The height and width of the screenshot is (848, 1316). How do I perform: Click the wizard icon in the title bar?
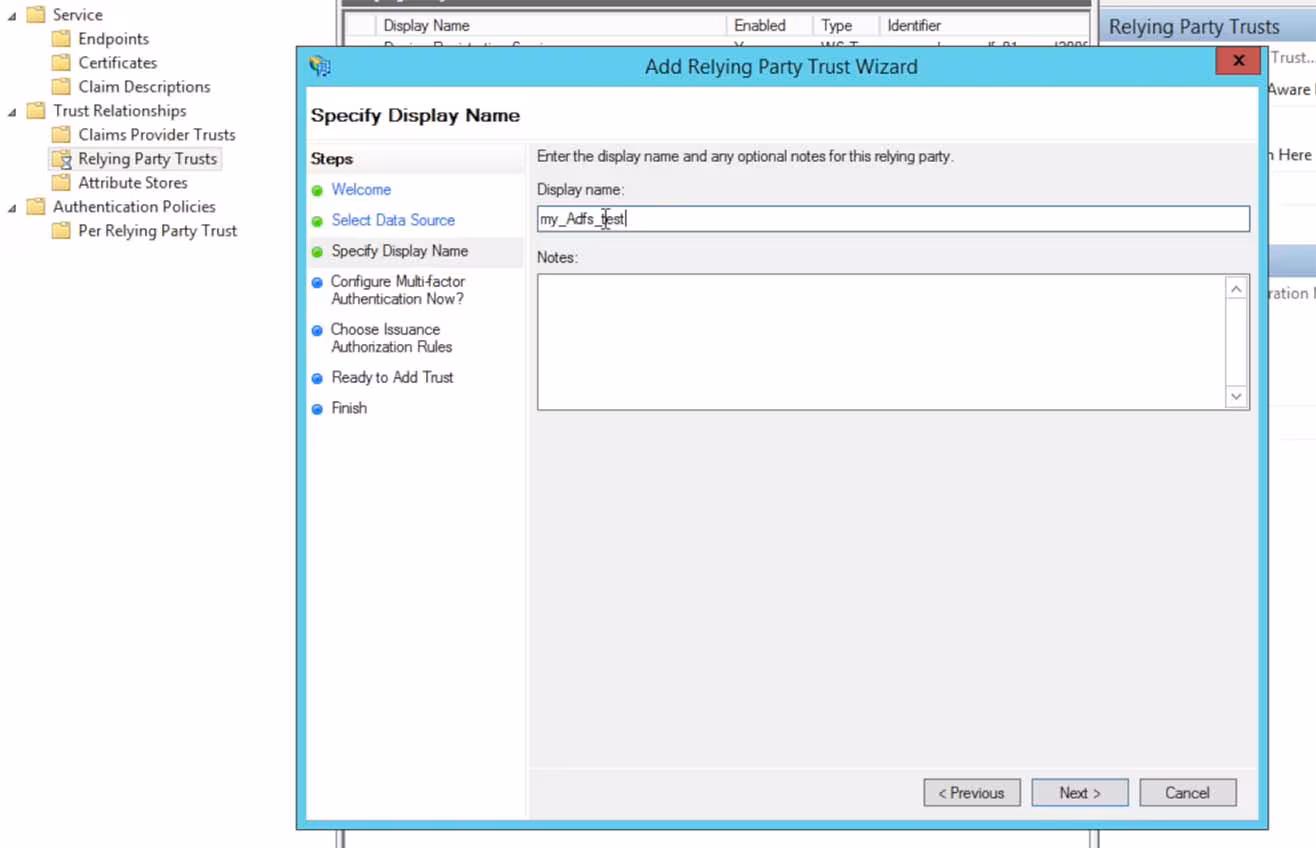(320, 66)
